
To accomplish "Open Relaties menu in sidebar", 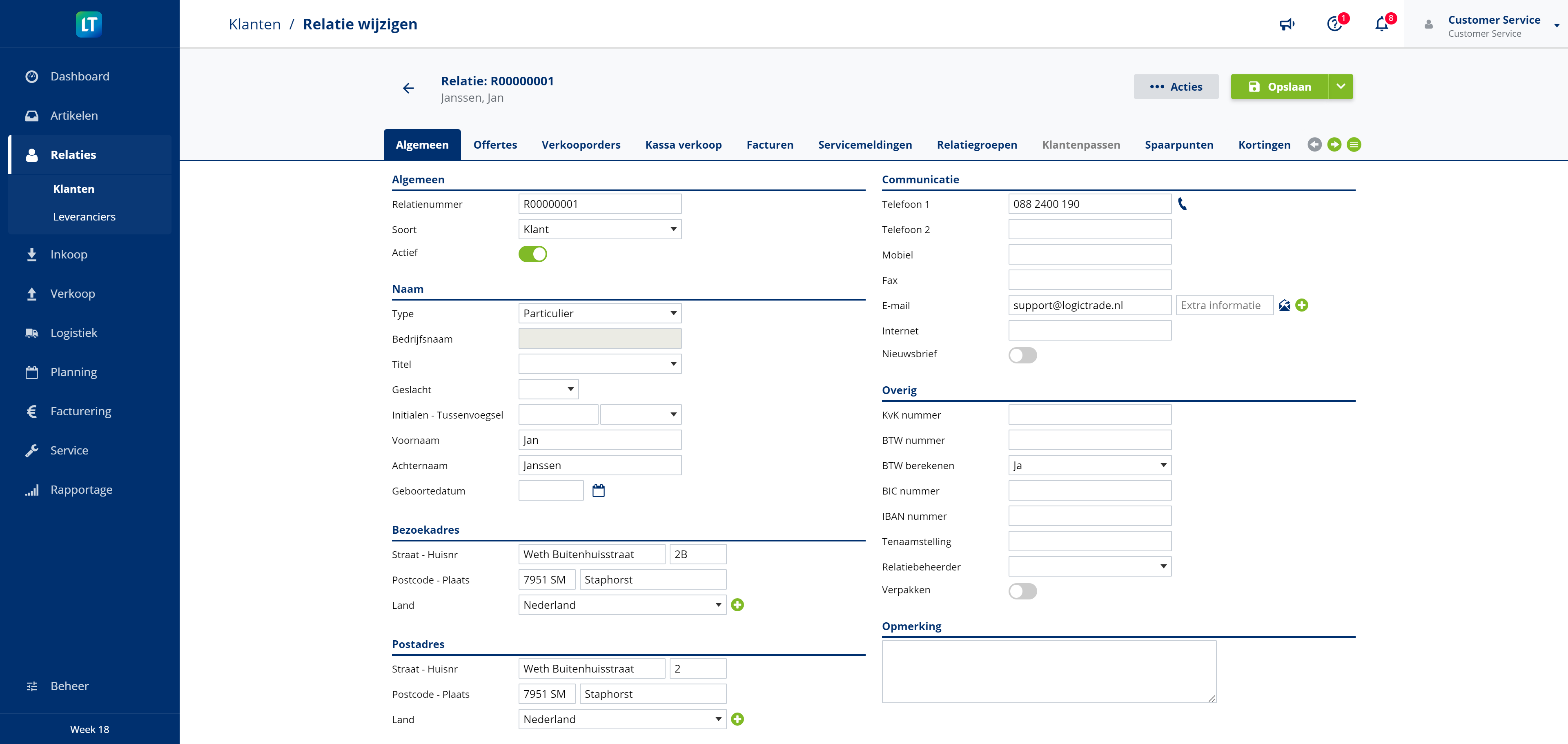I will tap(90, 155).
